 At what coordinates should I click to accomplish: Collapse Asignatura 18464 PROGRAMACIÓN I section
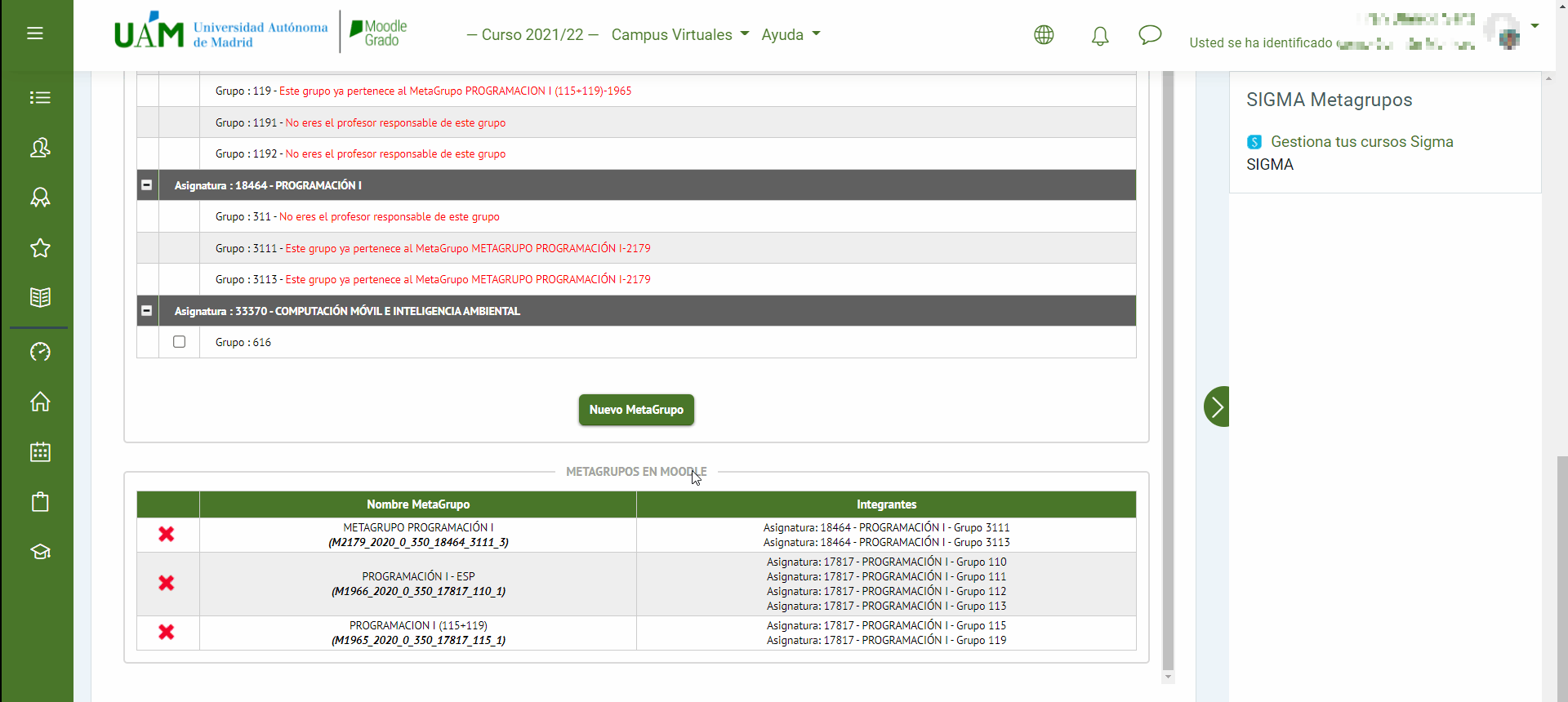(147, 185)
